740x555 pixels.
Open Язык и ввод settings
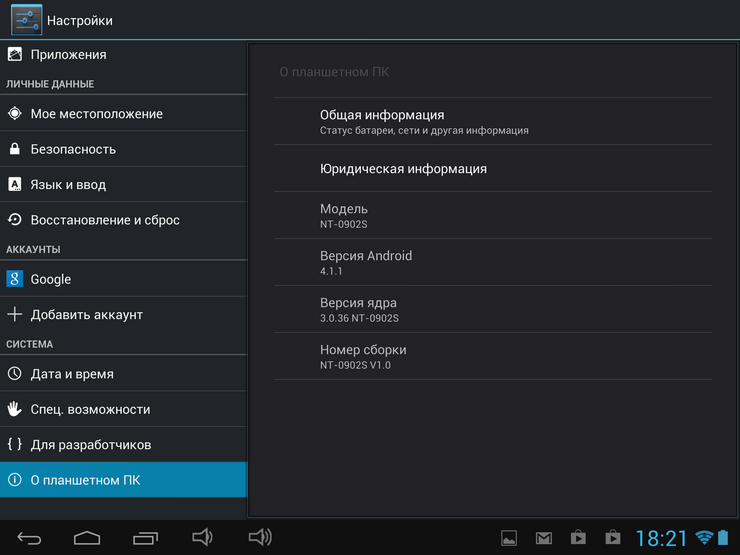coord(124,185)
